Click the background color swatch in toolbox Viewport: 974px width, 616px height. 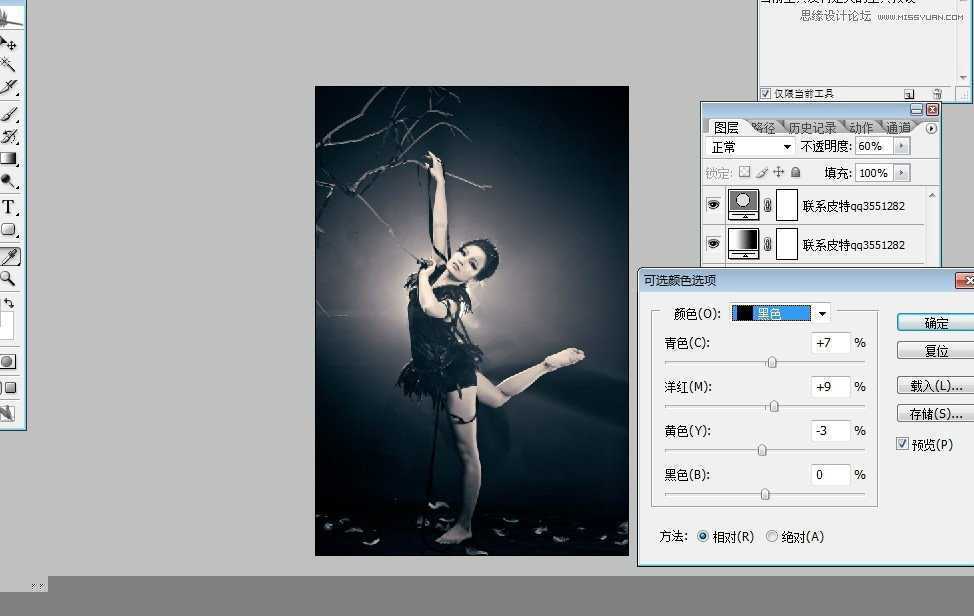click(x=7, y=326)
